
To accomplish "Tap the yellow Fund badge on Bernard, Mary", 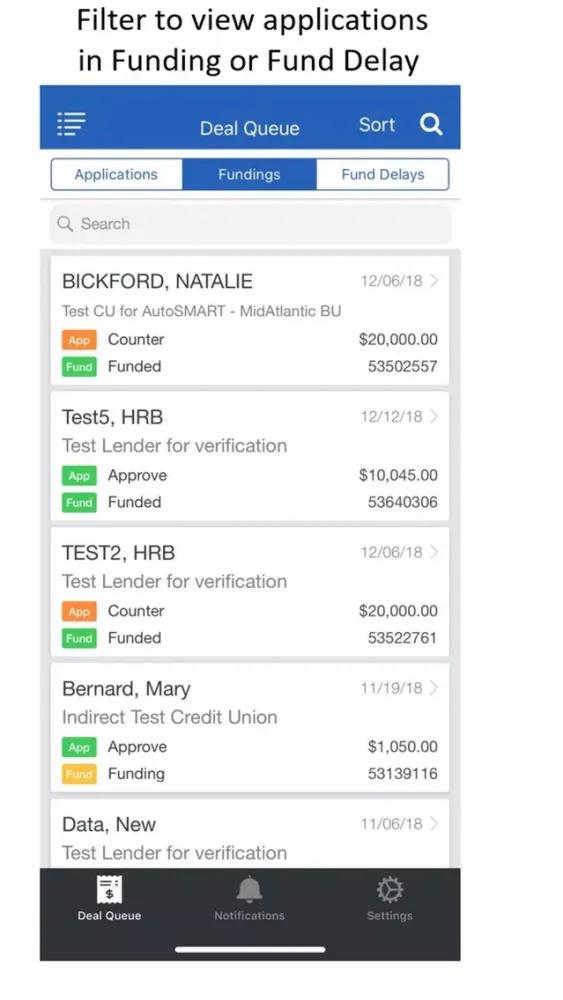I will [x=79, y=774].
